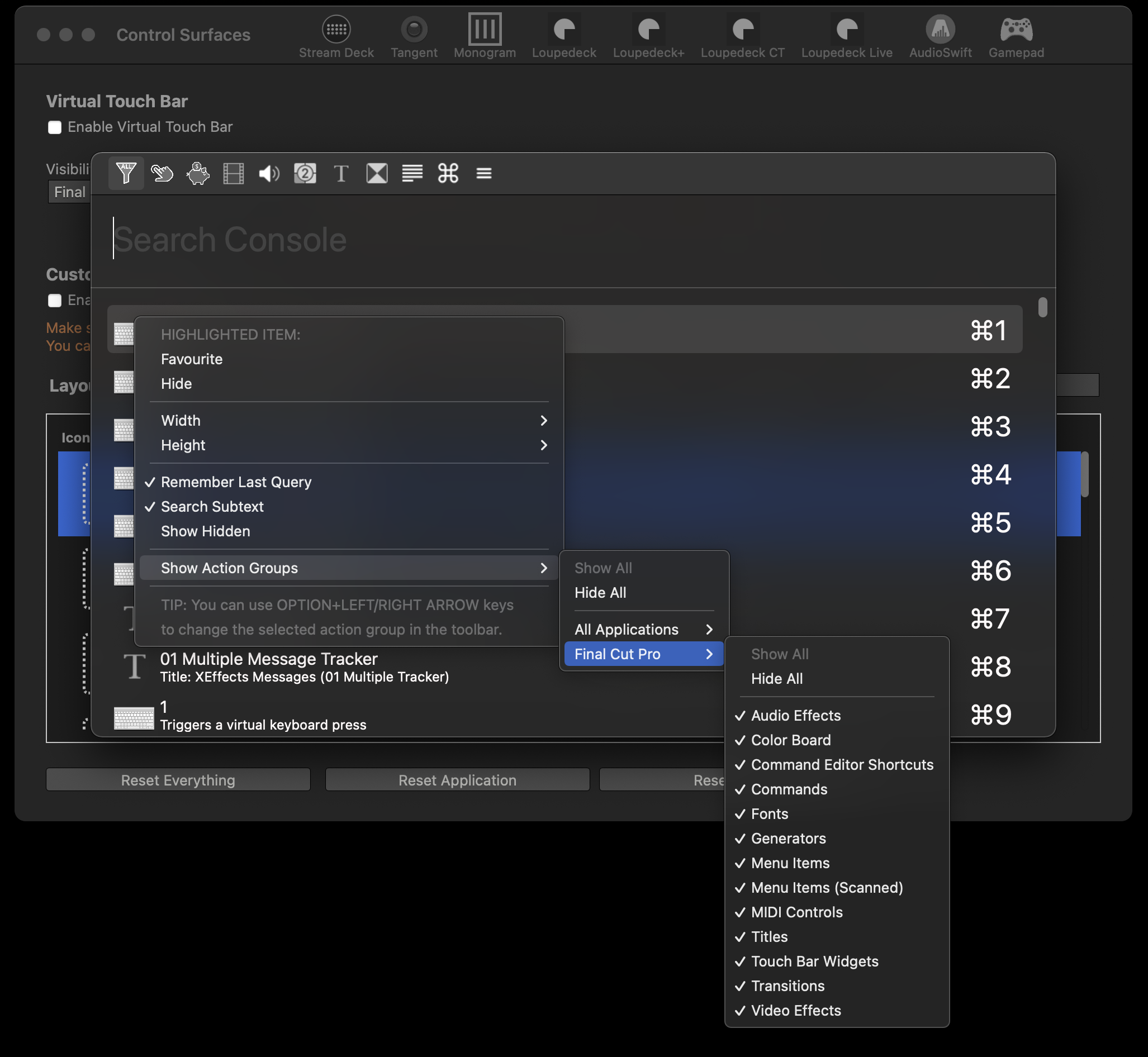Open the Tangent control surface tab

tap(414, 37)
